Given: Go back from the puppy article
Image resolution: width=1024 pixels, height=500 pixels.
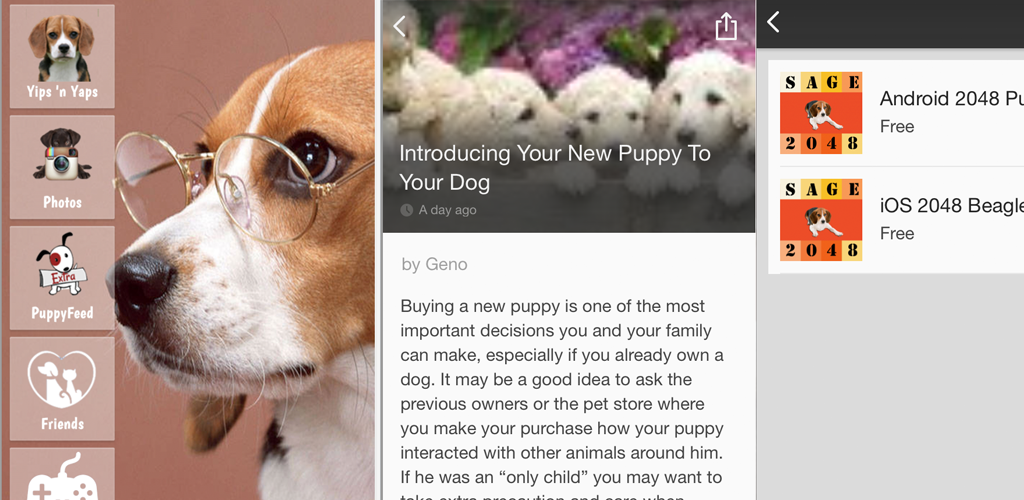Looking at the screenshot, I should tap(400, 26).
